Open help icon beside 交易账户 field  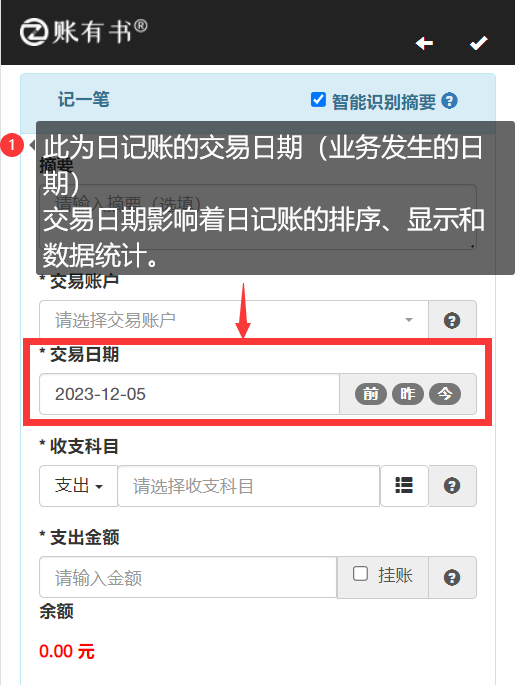click(452, 321)
